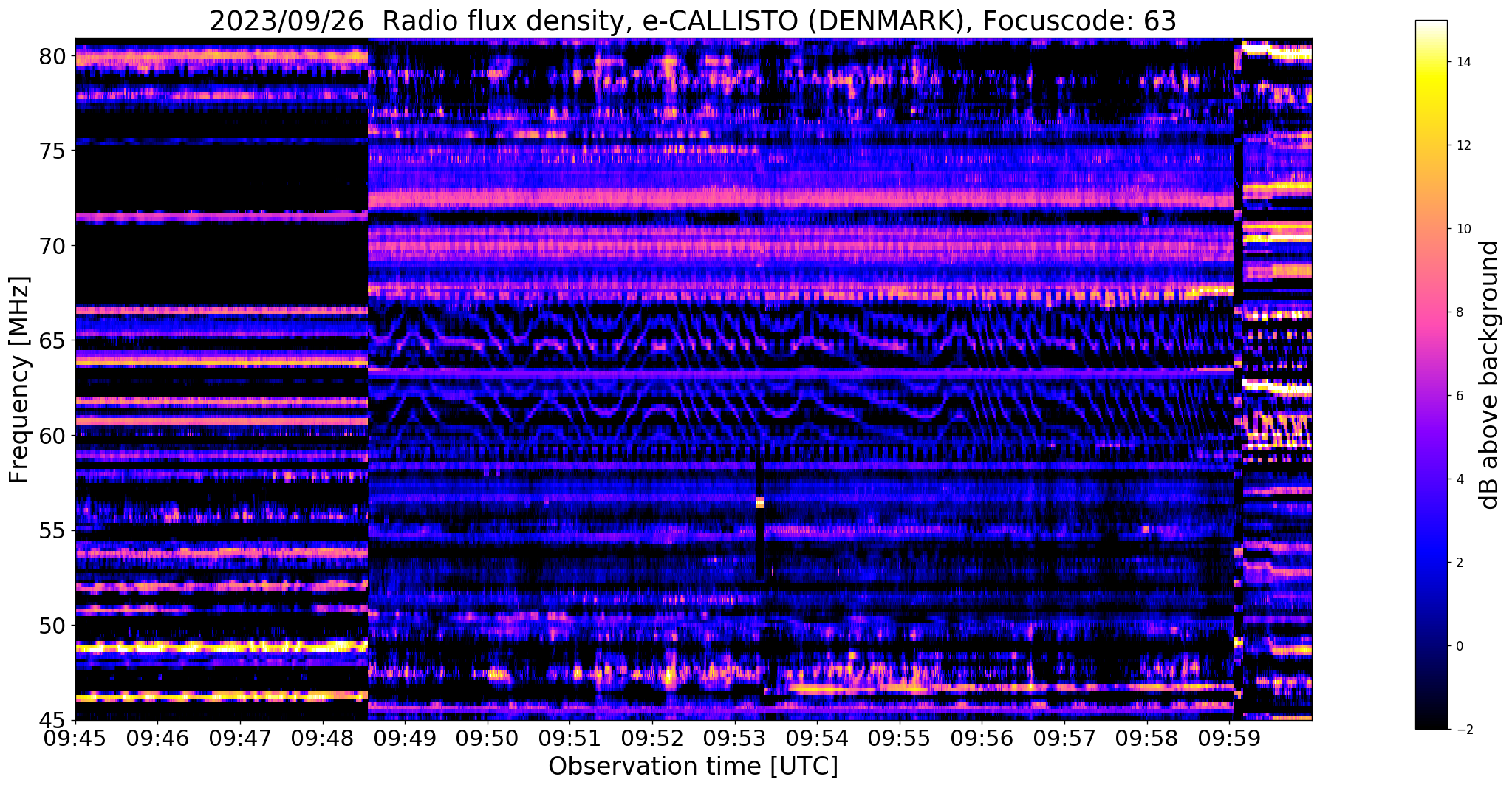Click the colorbar label 'dB above background'

click(x=1489, y=375)
